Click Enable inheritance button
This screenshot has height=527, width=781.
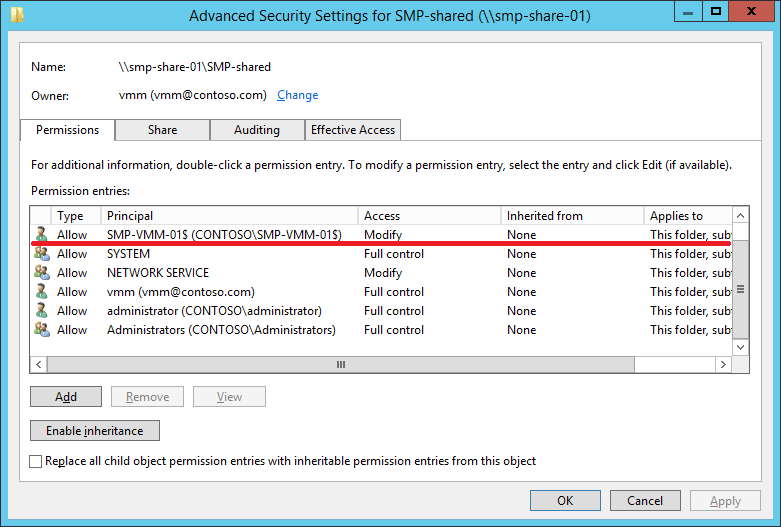point(95,431)
